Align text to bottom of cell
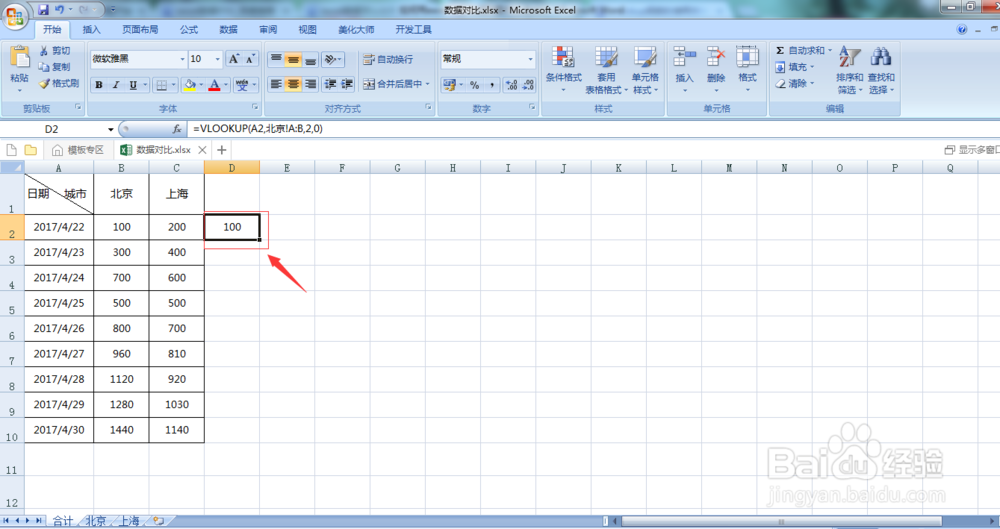Viewport: 1000px width, 529px height. [310, 59]
